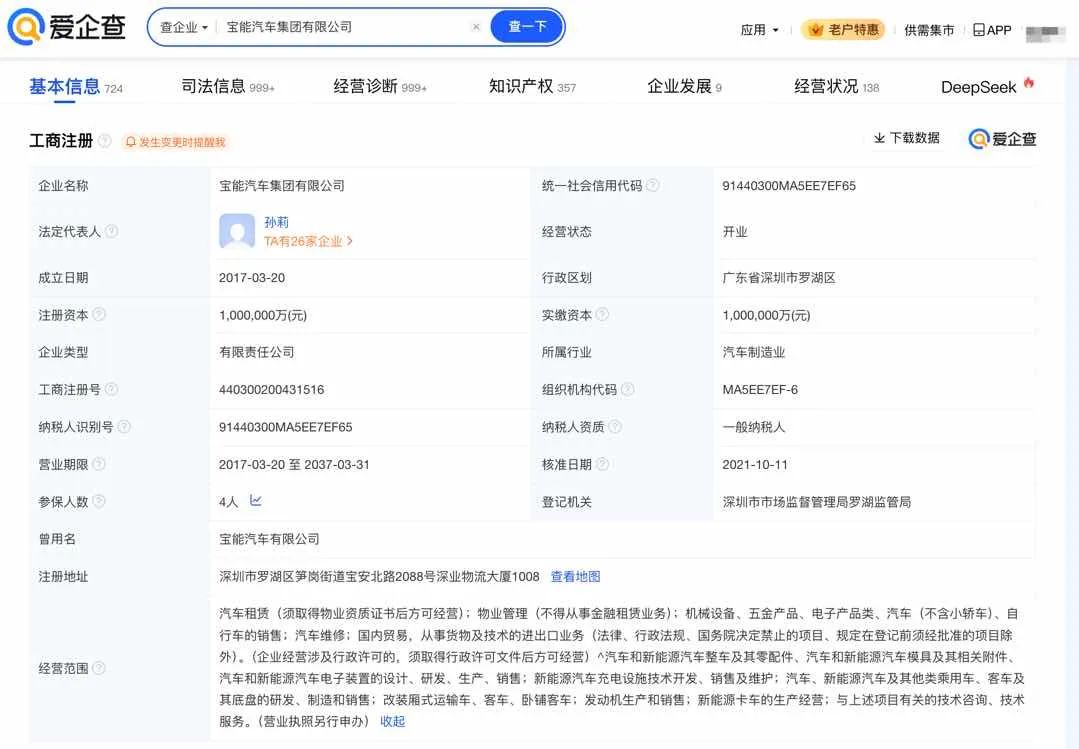This screenshot has width=1079, height=749.
Task: Click the help icon next to 组织机构代码
Action: click(x=628, y=389)
